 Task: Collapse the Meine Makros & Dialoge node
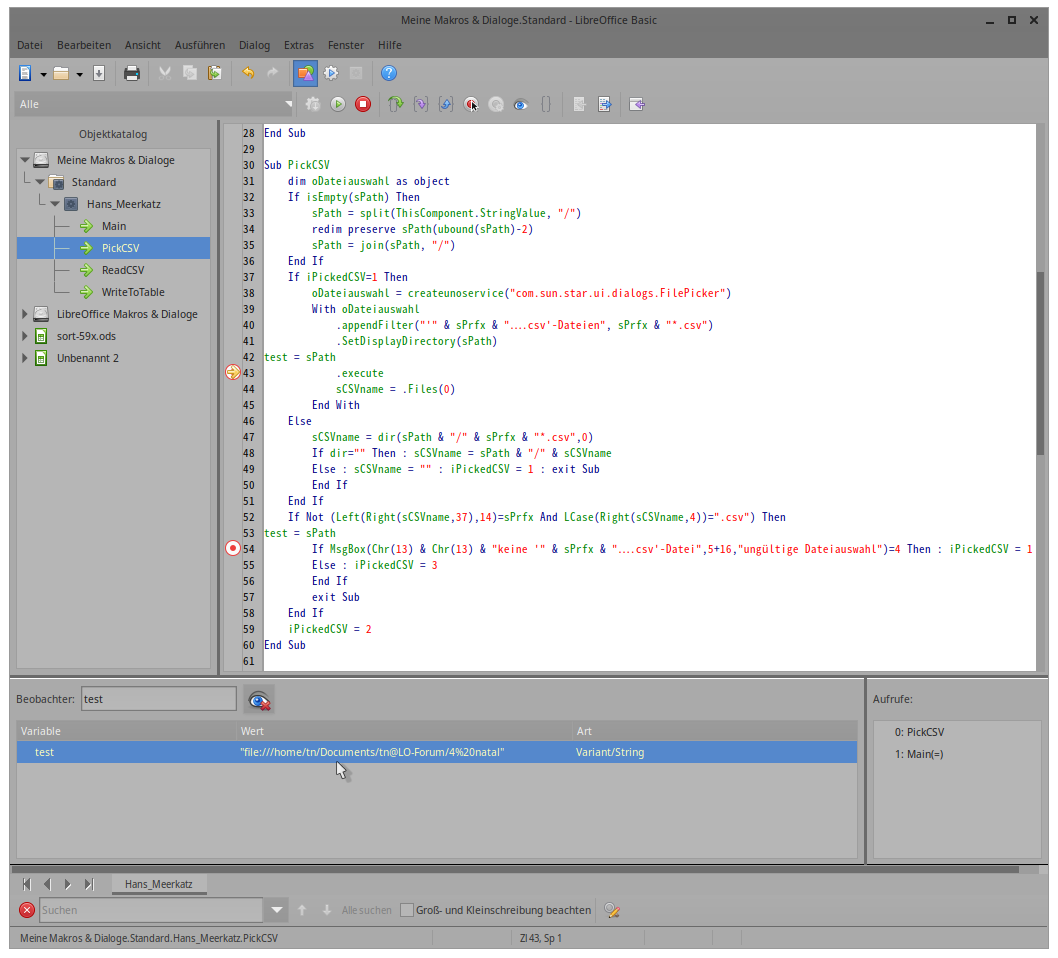pos(25,160)
